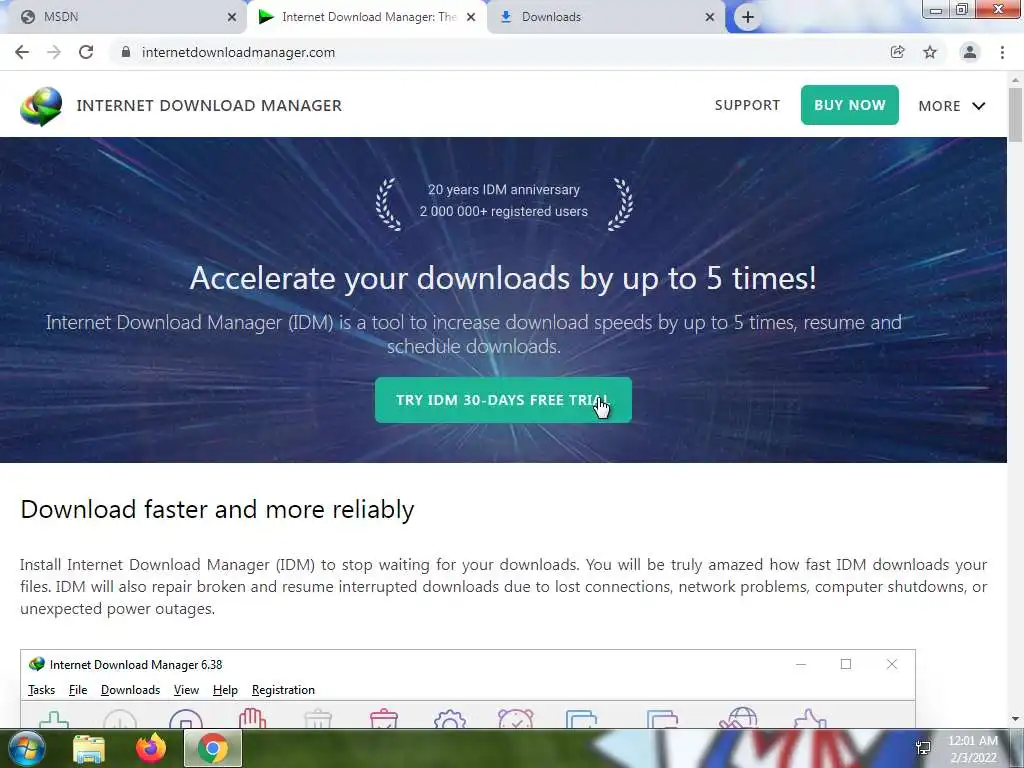Click the BUY NOW button
This screenshot has height=768, width=1024.
tap(850, 105)
